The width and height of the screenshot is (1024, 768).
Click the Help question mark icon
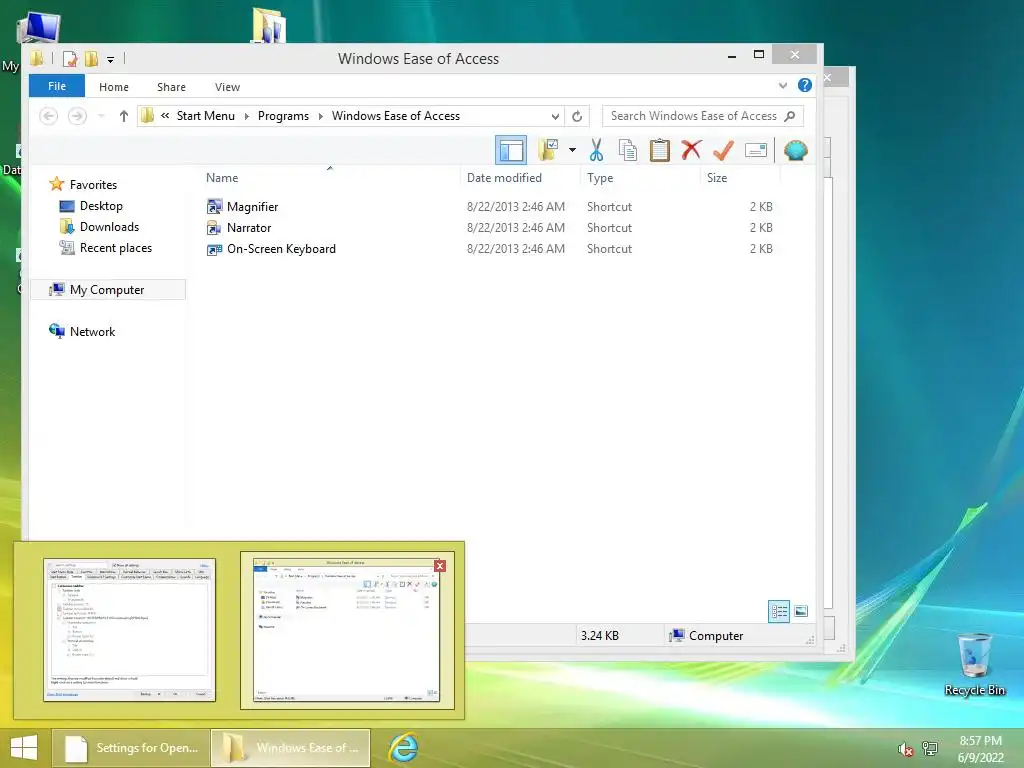coord(805,86)
